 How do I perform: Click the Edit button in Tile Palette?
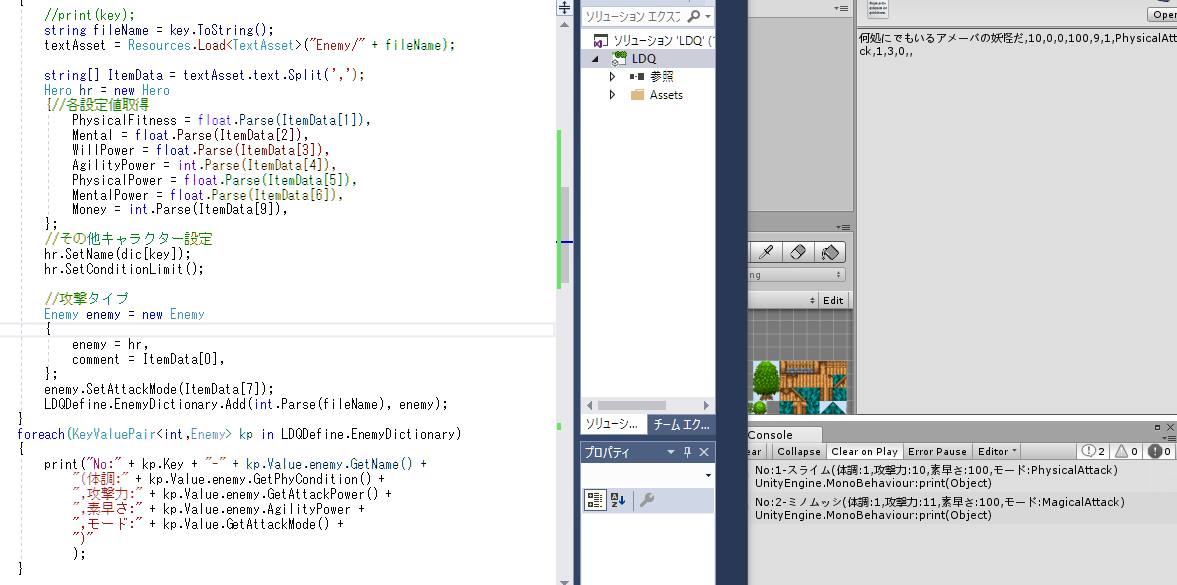833,300
